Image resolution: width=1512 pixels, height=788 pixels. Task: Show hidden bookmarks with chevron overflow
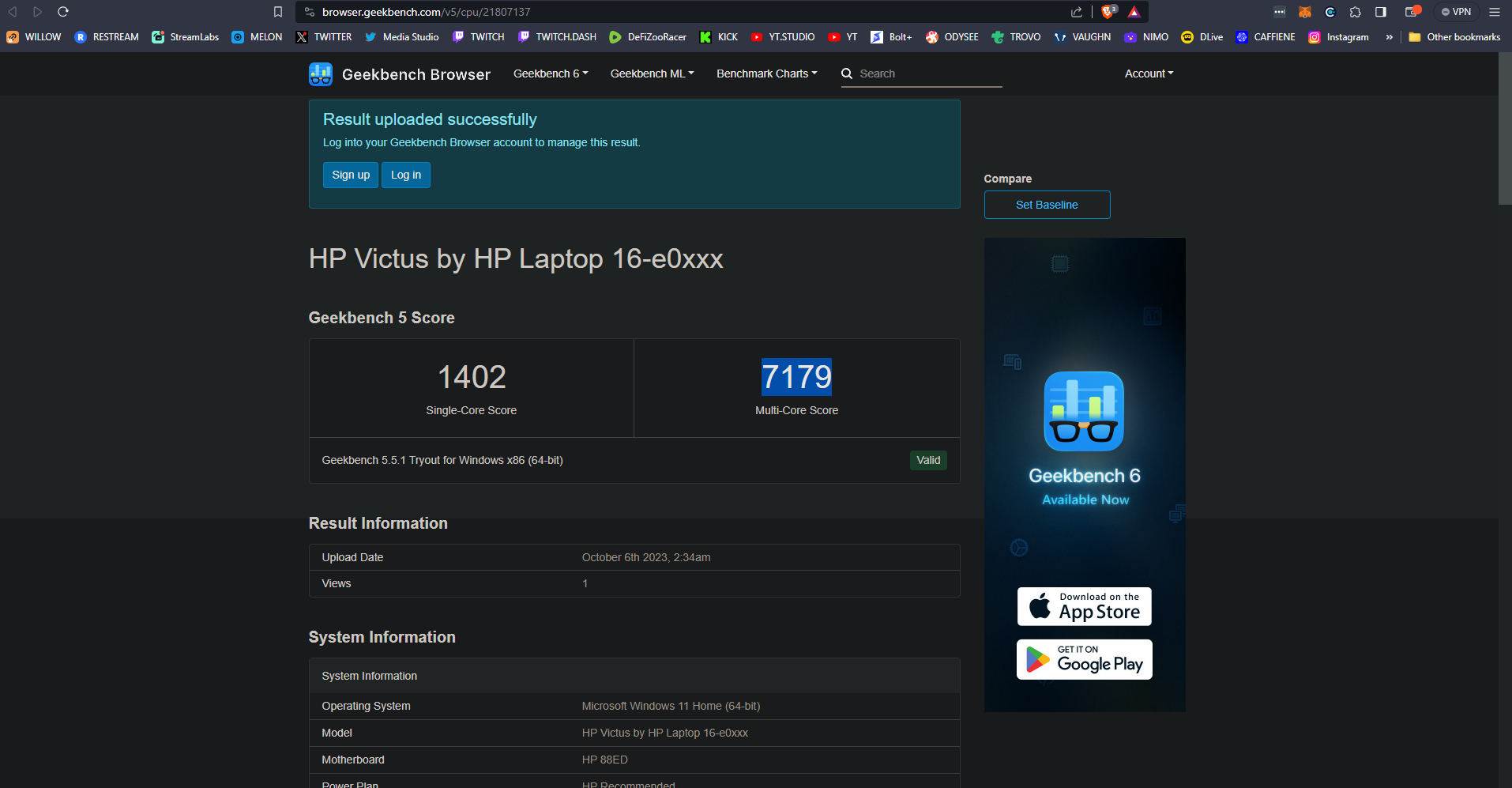click(x=1389, y=37)
